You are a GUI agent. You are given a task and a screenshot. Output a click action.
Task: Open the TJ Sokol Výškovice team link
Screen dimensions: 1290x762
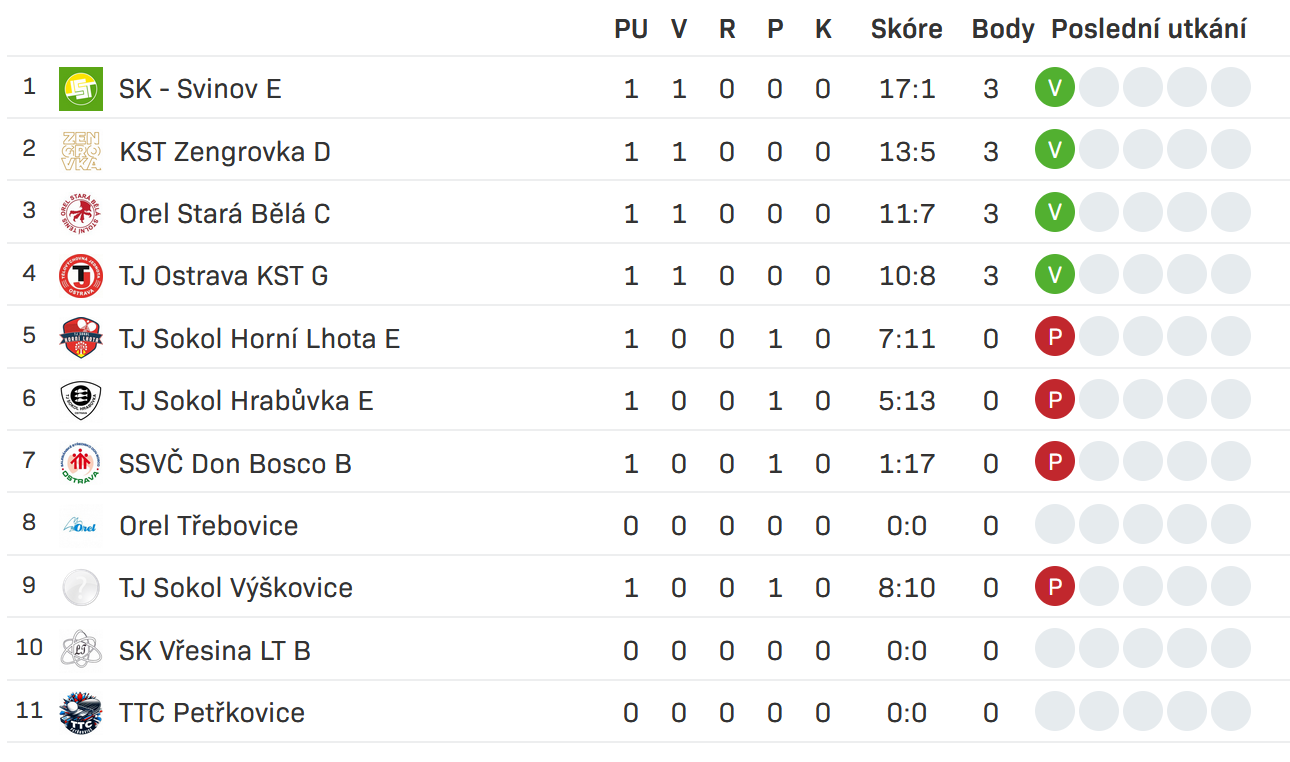[x=235, y=588]
